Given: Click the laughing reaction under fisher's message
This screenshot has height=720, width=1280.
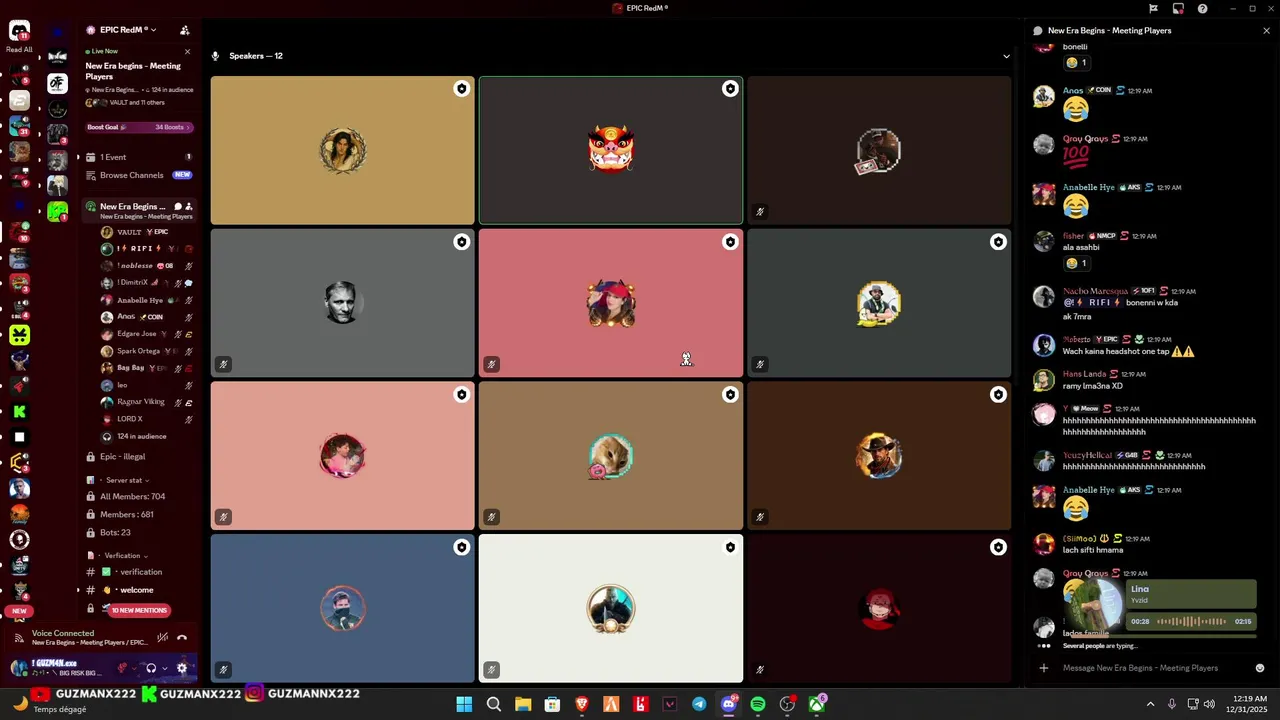Looking at the screenshot, I should [1077, 263].
